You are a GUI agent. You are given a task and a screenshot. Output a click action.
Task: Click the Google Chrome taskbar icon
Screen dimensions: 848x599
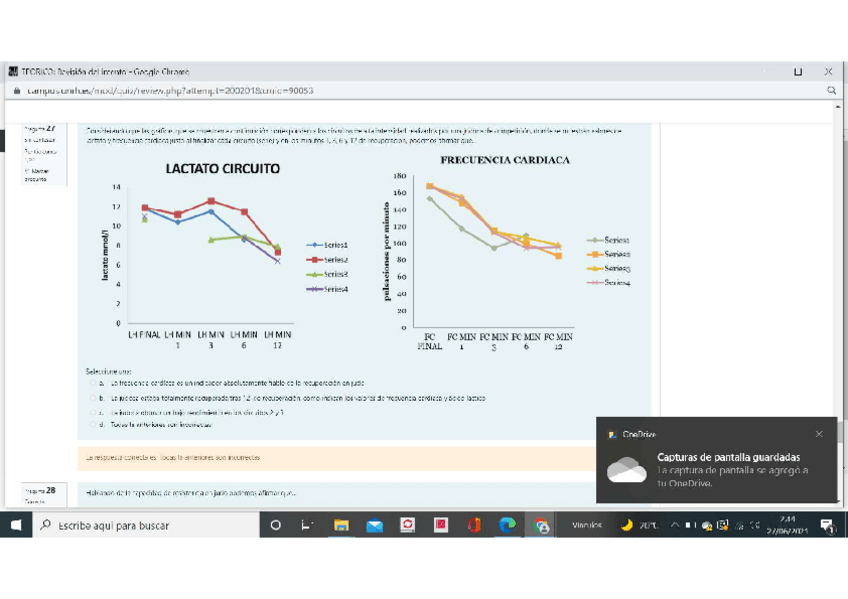pos(541,525)
